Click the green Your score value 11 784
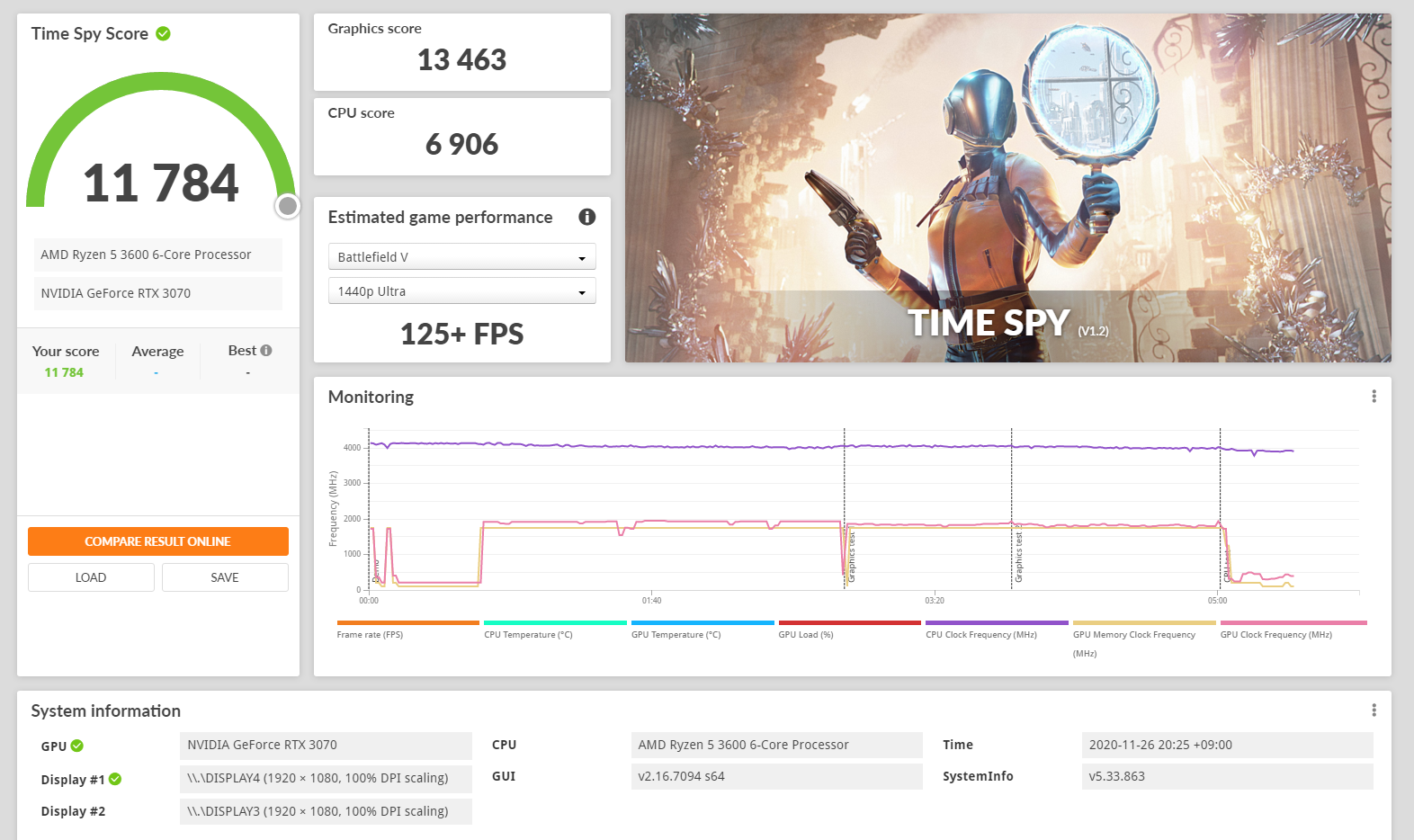The width and height of the screenshot is (1414, 840). click(x=64, y=372)
